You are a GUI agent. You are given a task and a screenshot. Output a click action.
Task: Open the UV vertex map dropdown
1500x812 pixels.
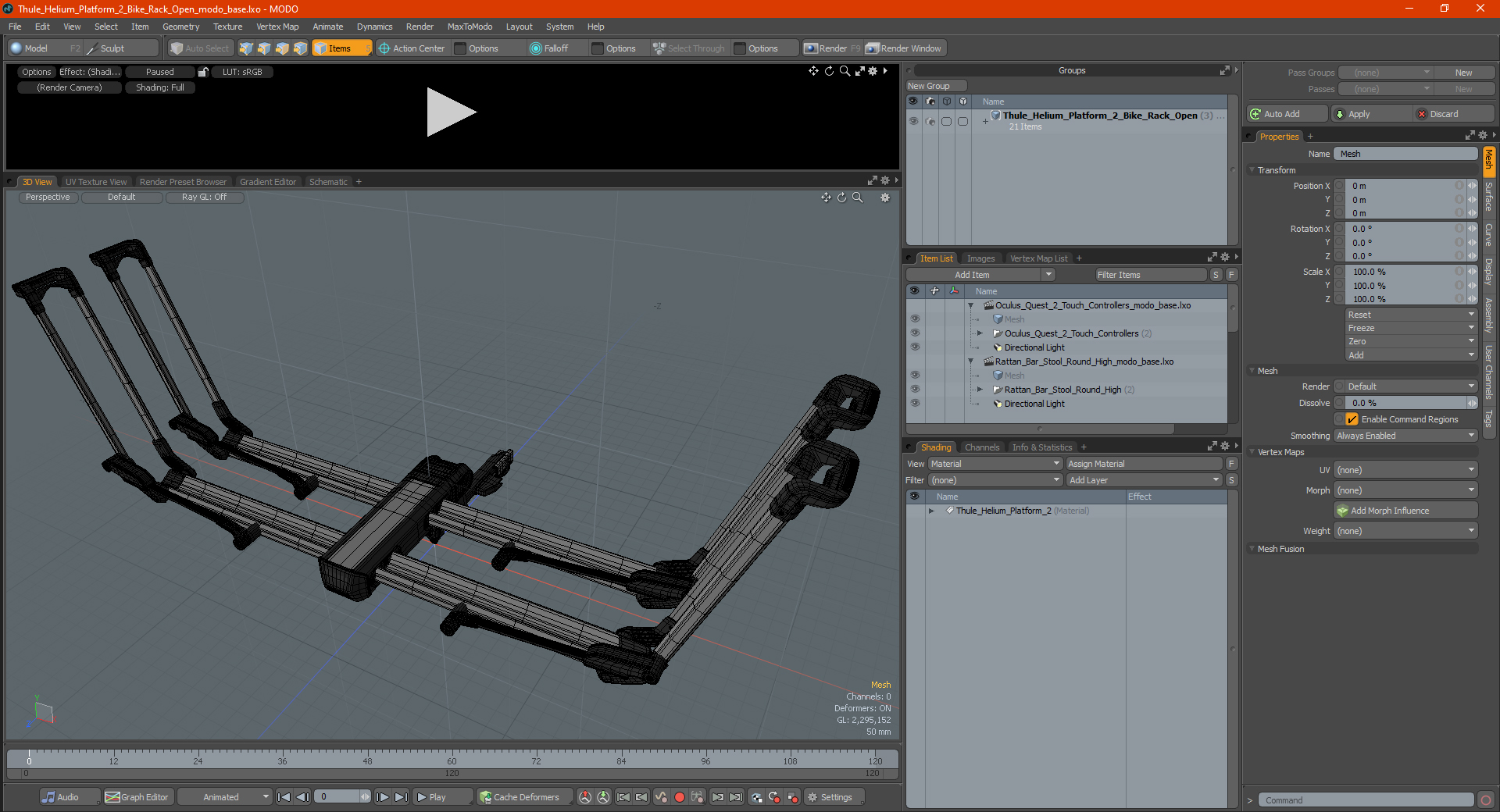(x=1405, y=470)
